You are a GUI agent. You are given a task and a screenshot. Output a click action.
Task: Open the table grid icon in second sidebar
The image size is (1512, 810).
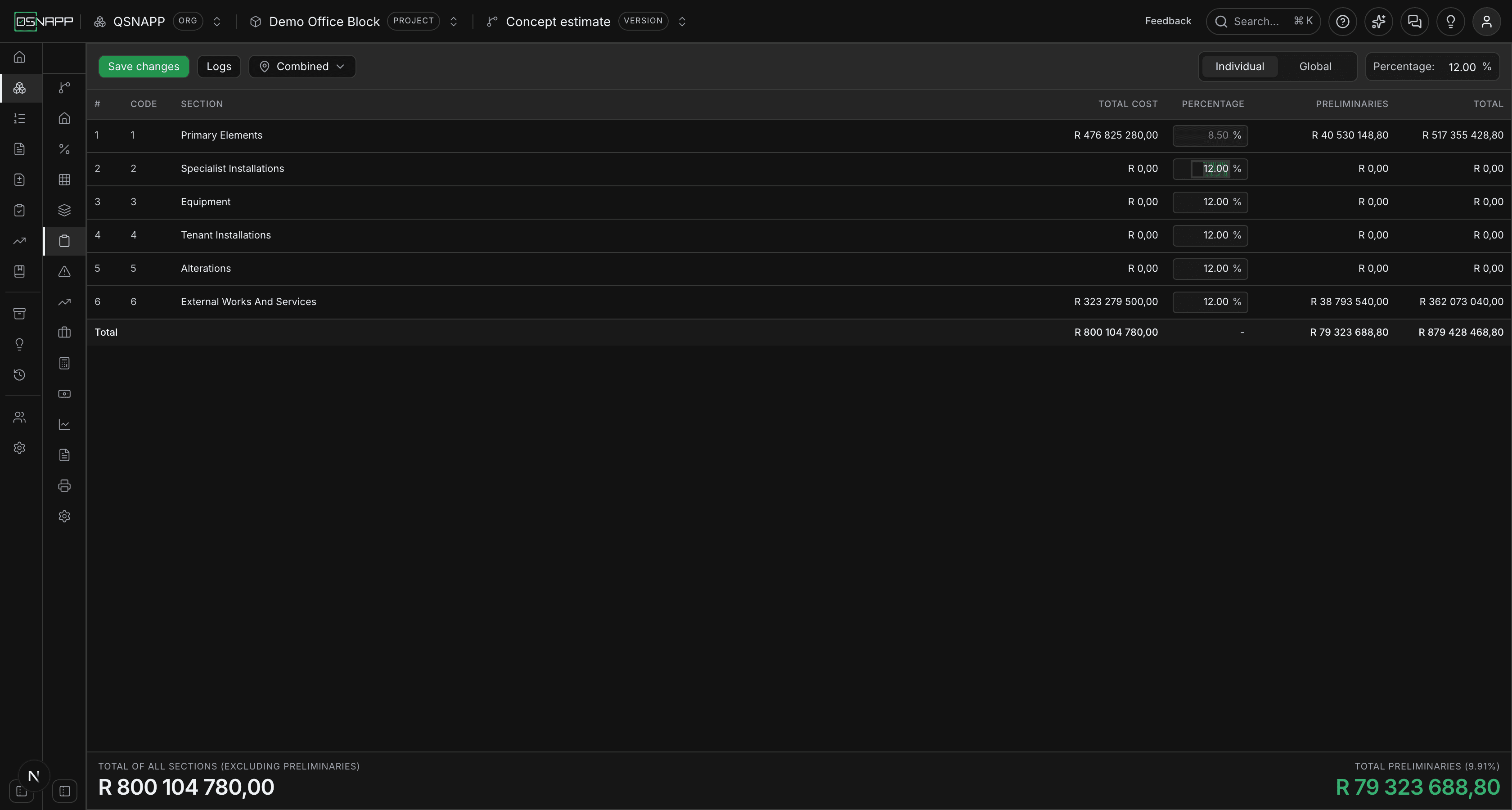tap(64, 180)
